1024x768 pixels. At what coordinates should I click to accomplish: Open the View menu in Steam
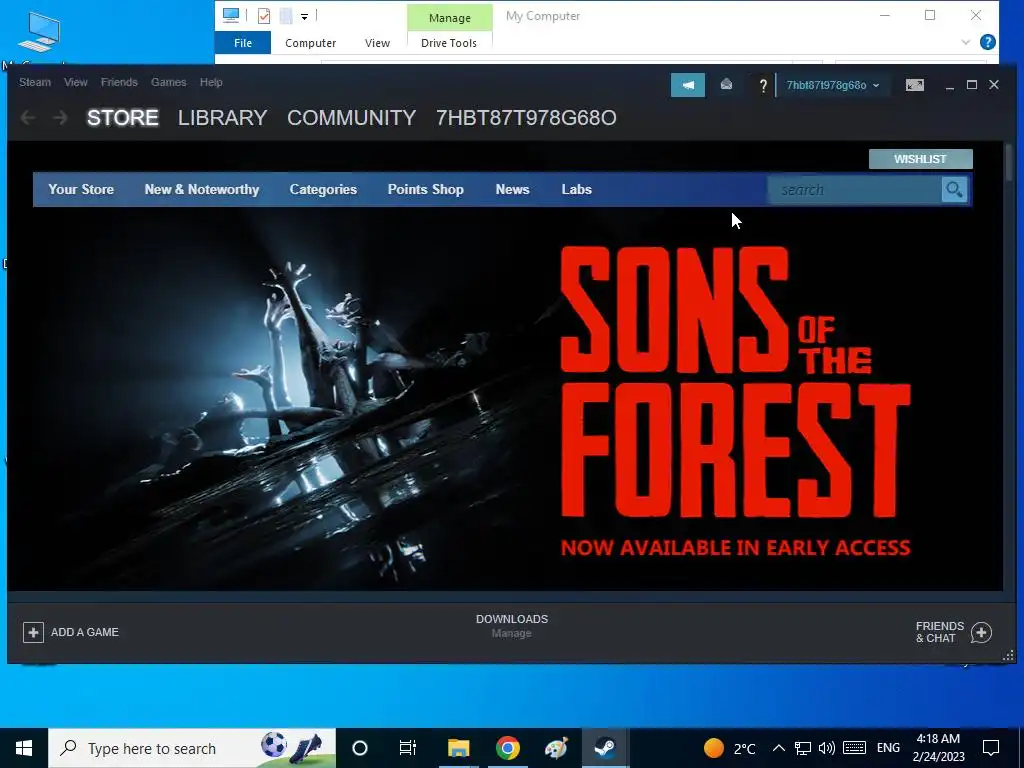[x=76, y=82]
